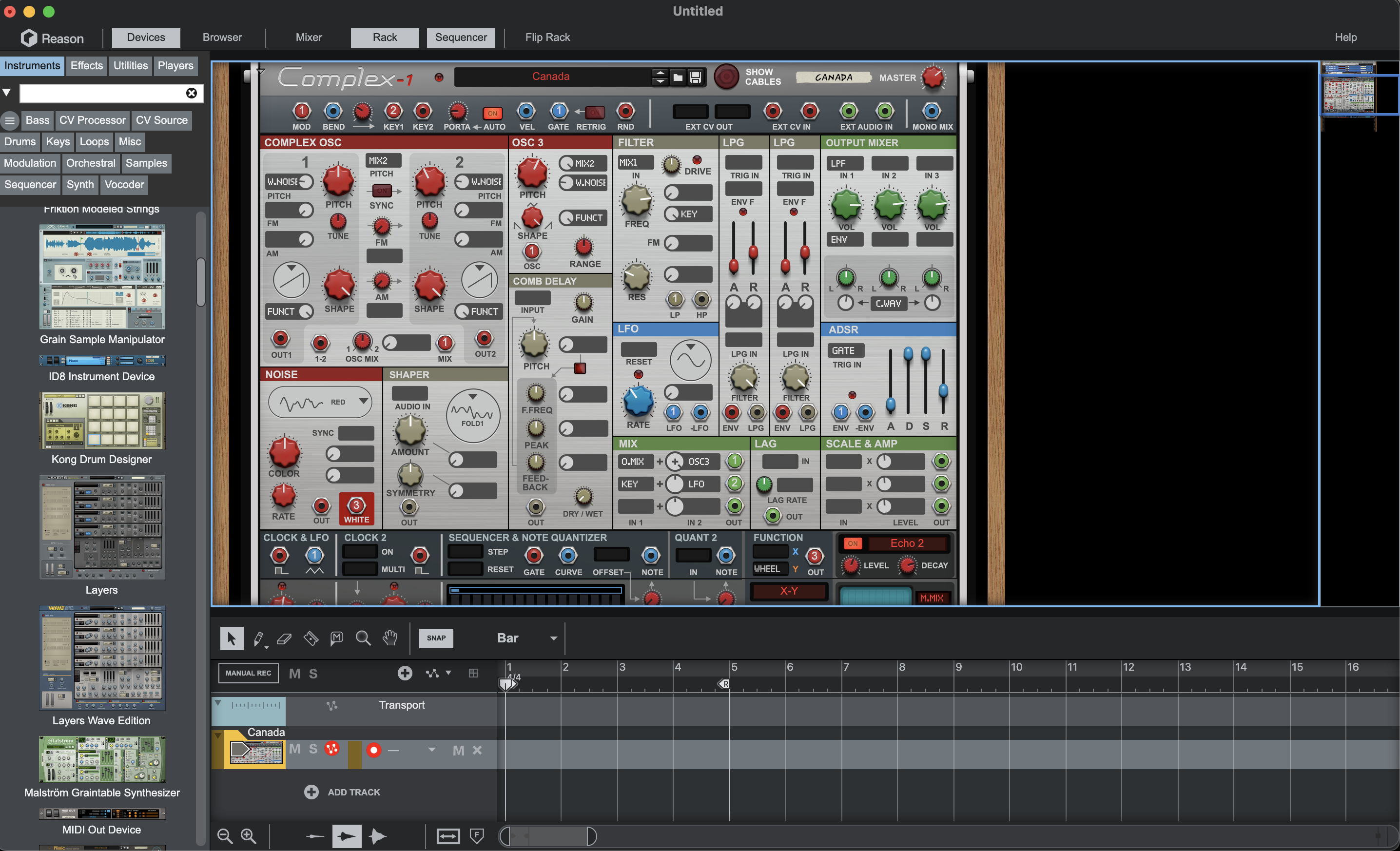Open the Canada track lane dropdown arrow

tap(432, 750)
